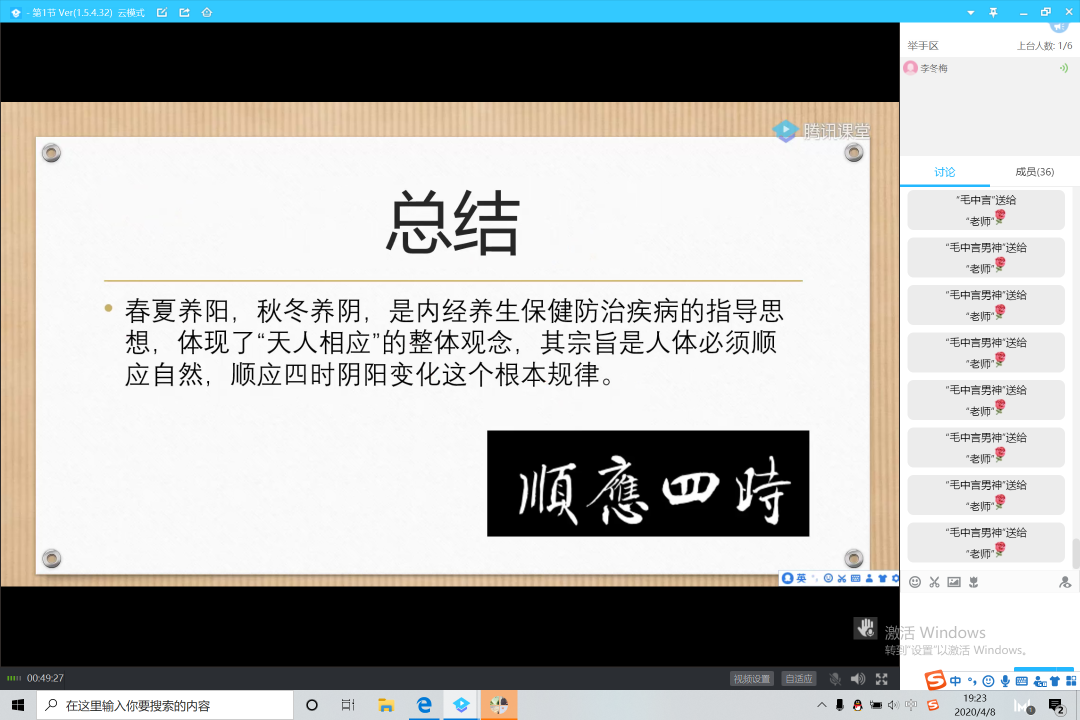
Task: Send a flower gift to teacher
Action: [x=973, y=582]
